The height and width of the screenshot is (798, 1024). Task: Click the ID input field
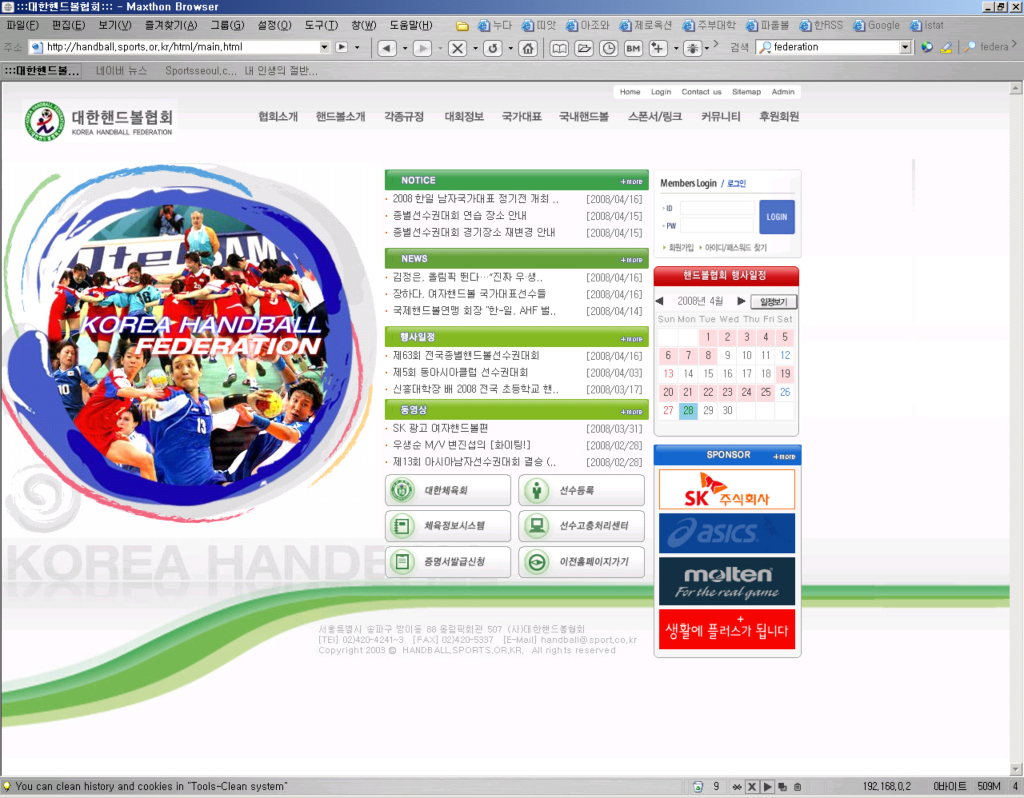tap(717, 208)
